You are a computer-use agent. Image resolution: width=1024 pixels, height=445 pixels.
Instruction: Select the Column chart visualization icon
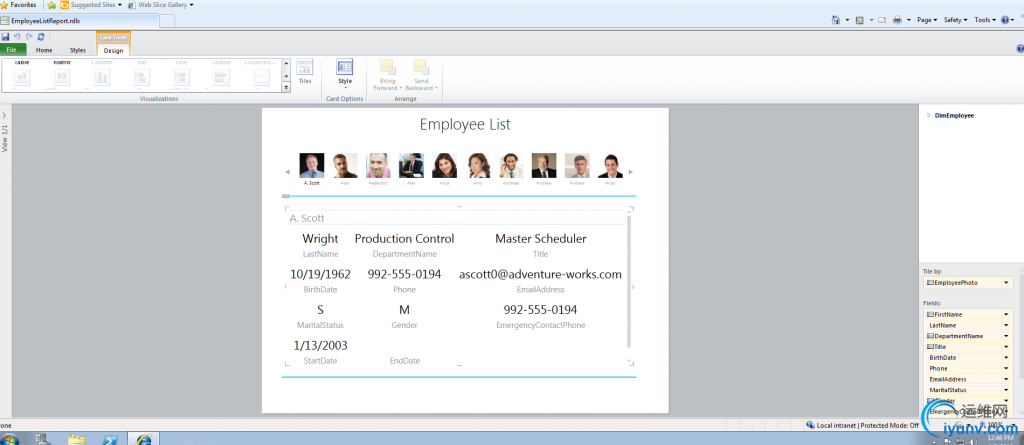click(101, 76)
